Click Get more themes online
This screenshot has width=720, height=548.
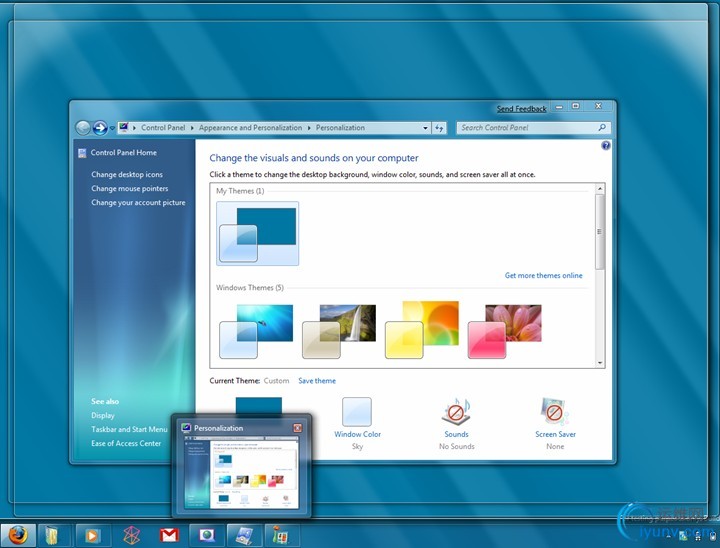click(x=544, y=276)
